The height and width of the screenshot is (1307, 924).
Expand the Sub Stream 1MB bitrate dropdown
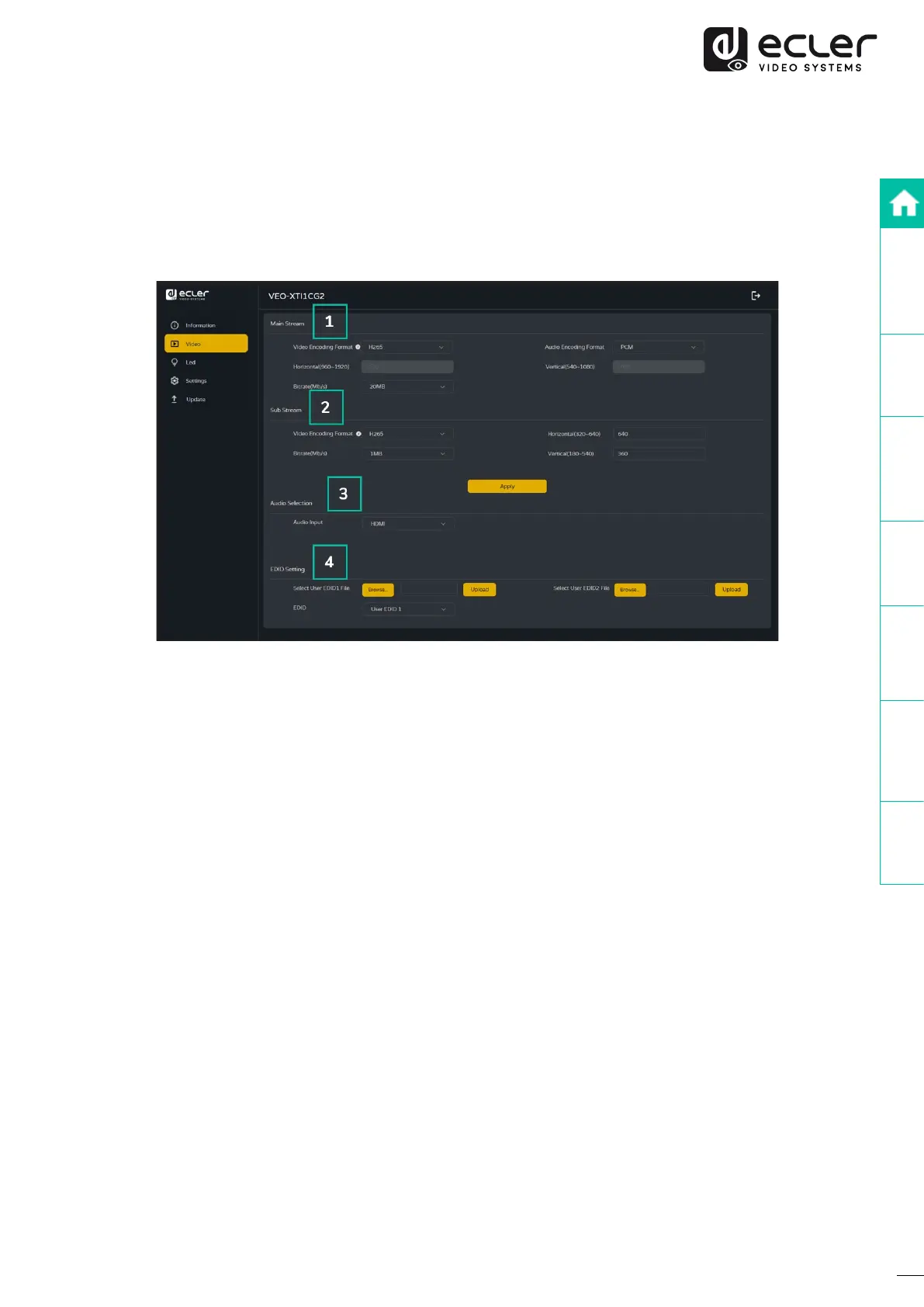[407, 454]
